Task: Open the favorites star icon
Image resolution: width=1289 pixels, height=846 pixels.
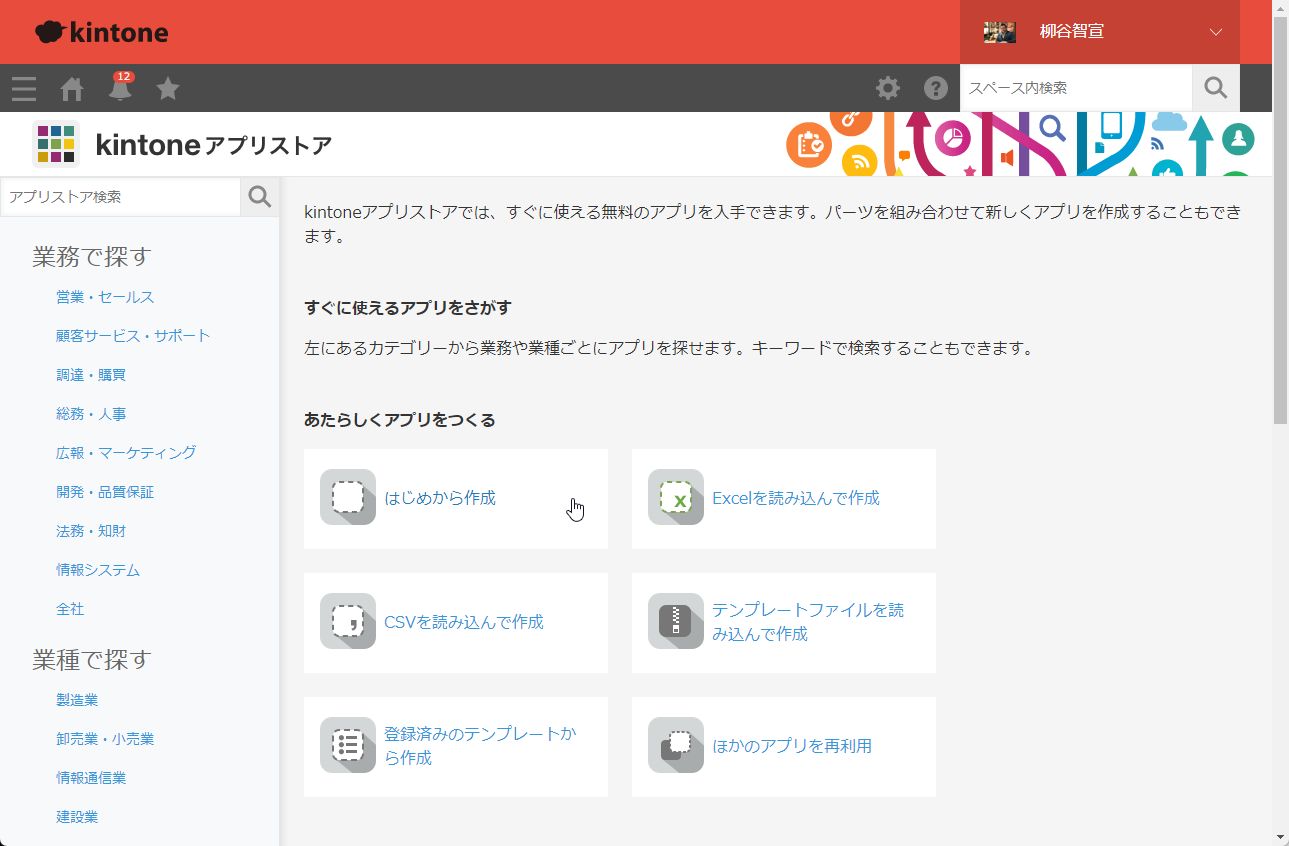Action: pos(168,89)
